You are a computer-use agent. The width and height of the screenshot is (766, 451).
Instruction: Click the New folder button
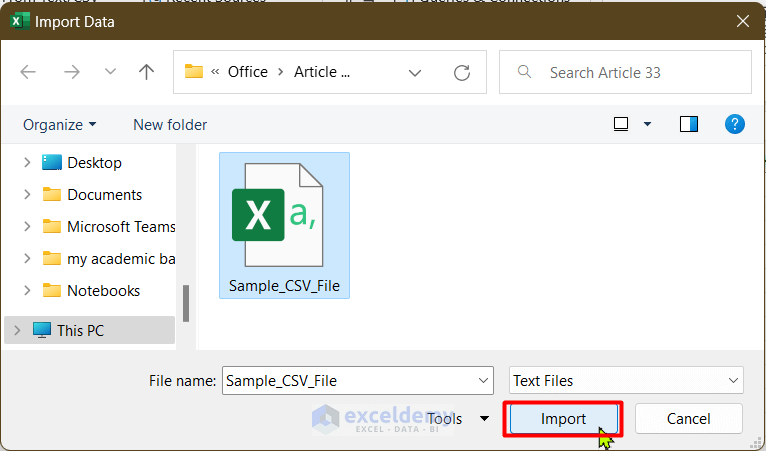pyautogui.click(x=170, y=125)
